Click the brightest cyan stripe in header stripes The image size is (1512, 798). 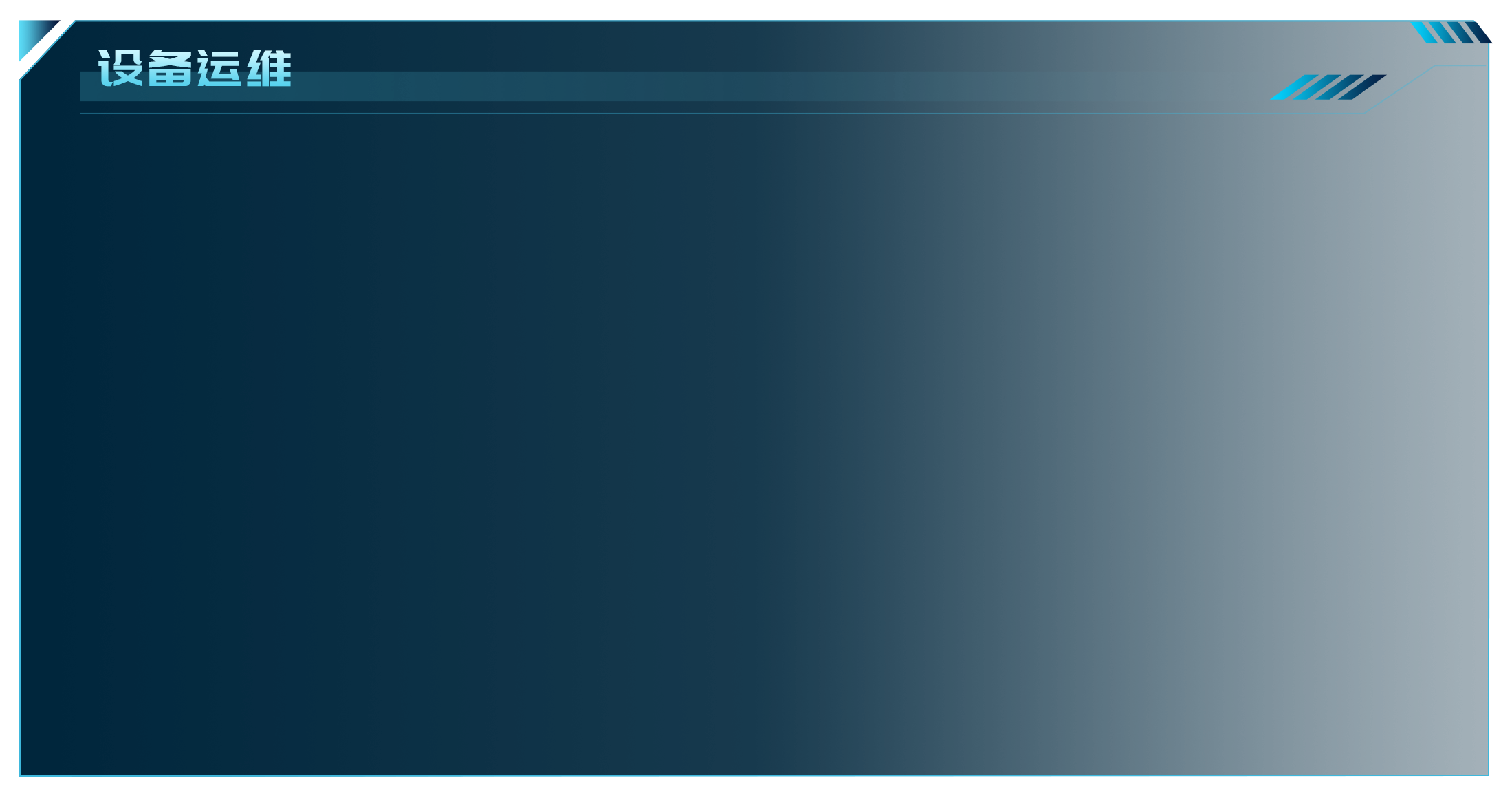[1294, 87]
